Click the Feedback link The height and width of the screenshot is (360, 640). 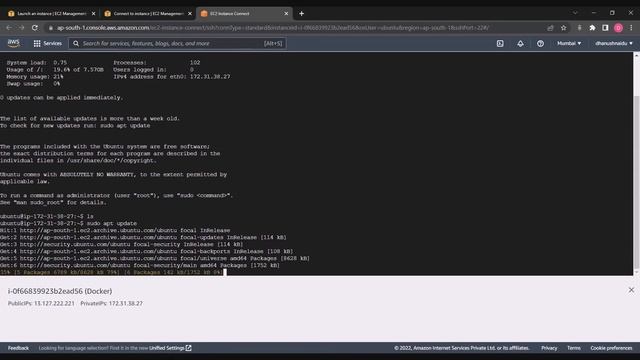(x=18, y=348)
